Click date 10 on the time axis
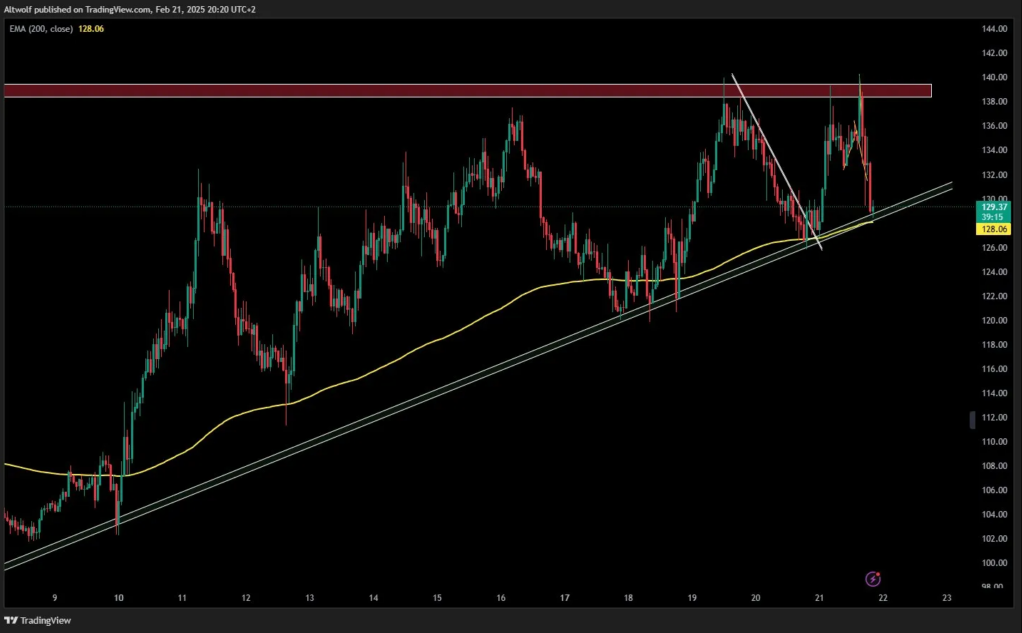Image resolution: width=1022 pixels, height=633 pixels. (x=119, y=597)
